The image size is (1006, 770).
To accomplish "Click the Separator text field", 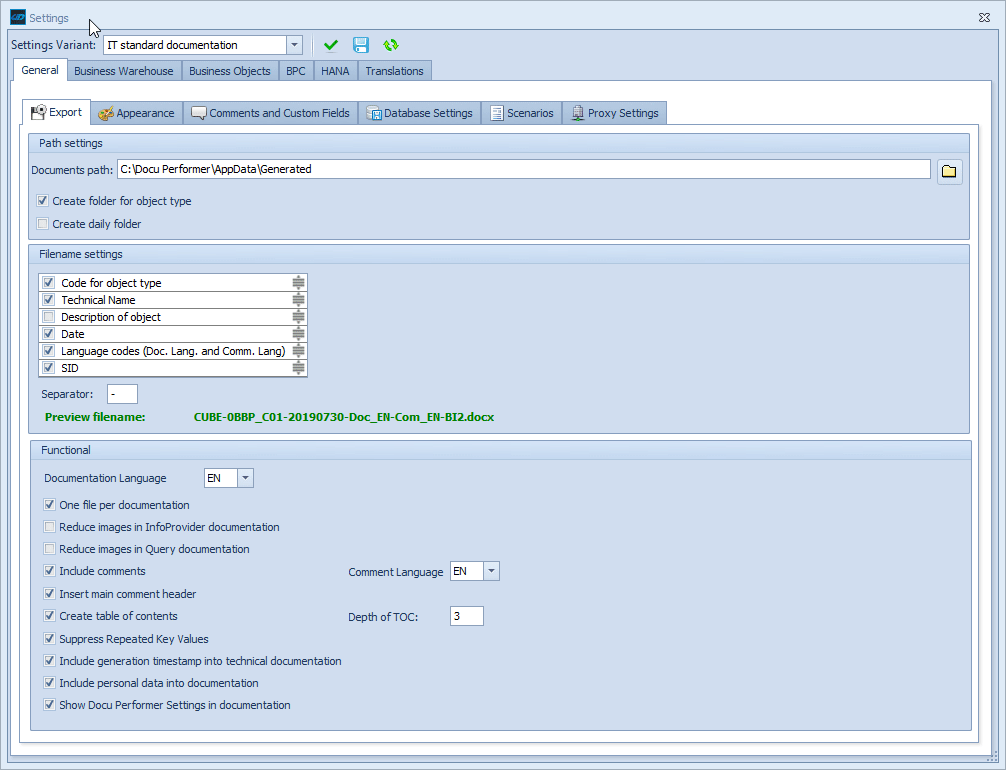I will pos(122,394).
